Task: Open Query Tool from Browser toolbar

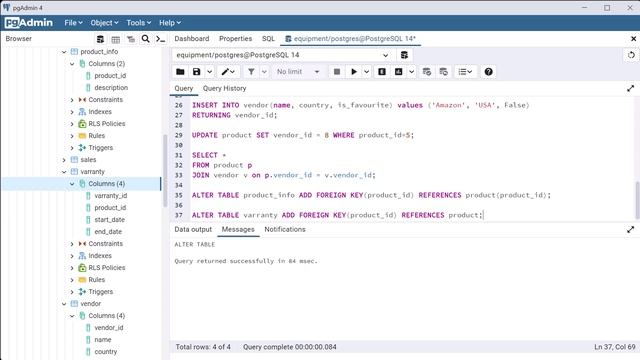Action: pos(100,39)
